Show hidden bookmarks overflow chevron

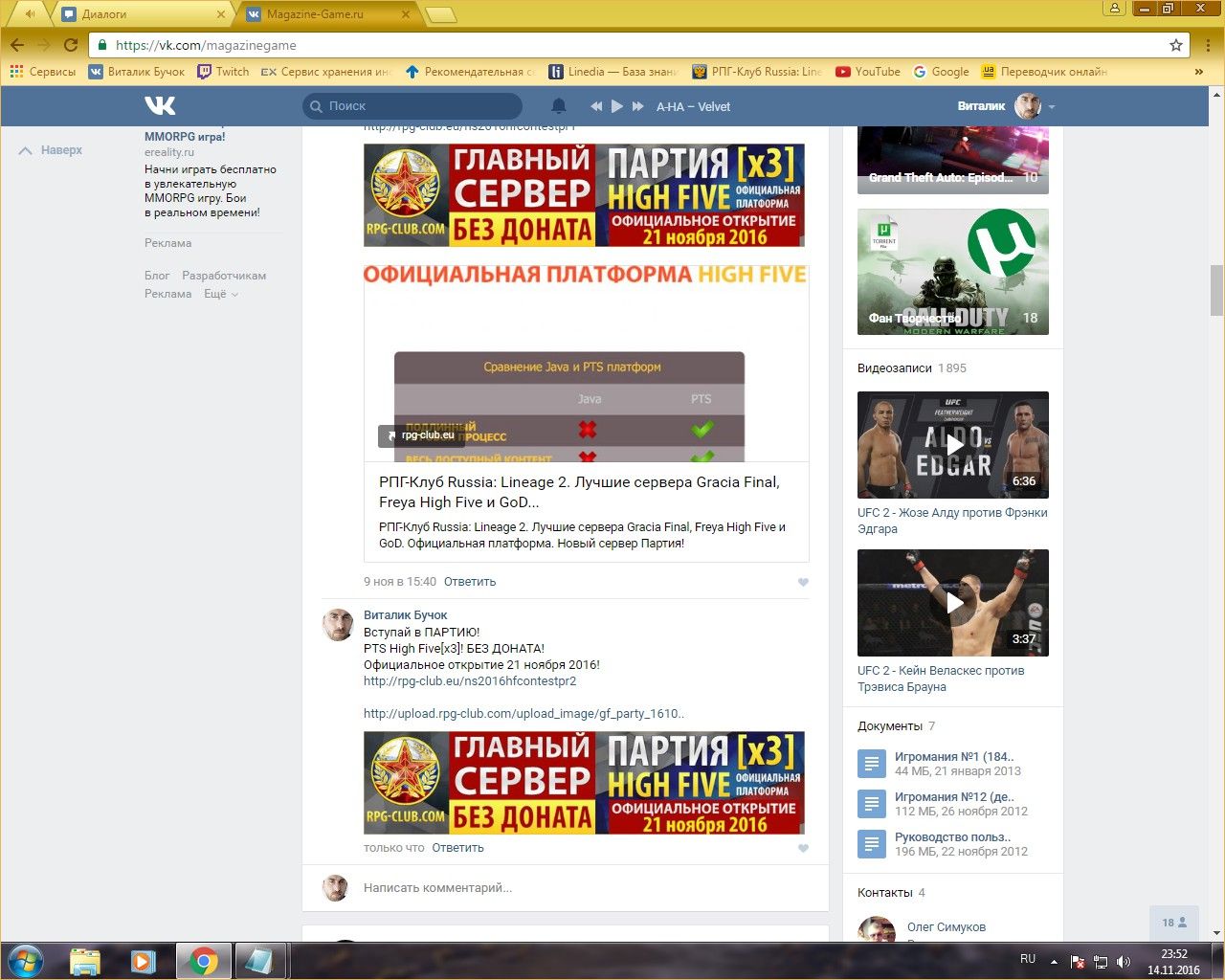(x=1198, y=72)
